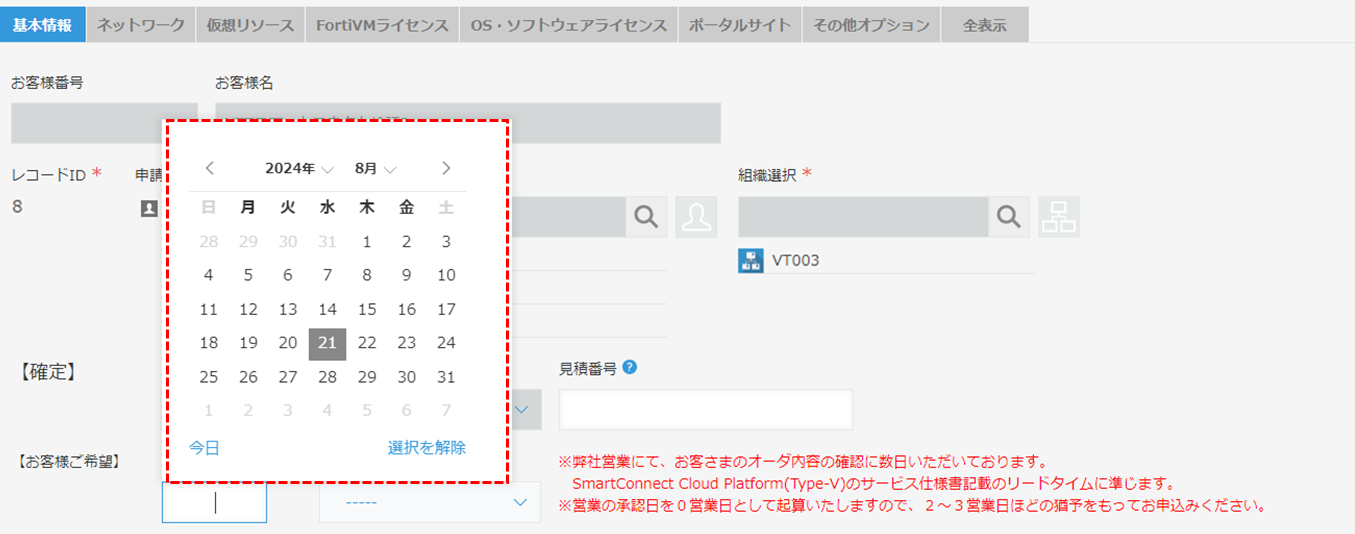
Task: Click the date input field with cursor
Action: pos(214,502)
